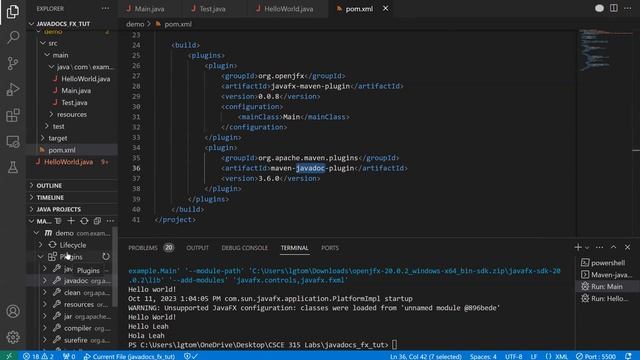Open the OUTPUT panel tab
This screenshot has width=640, height=360.
[x=198, y=248]
